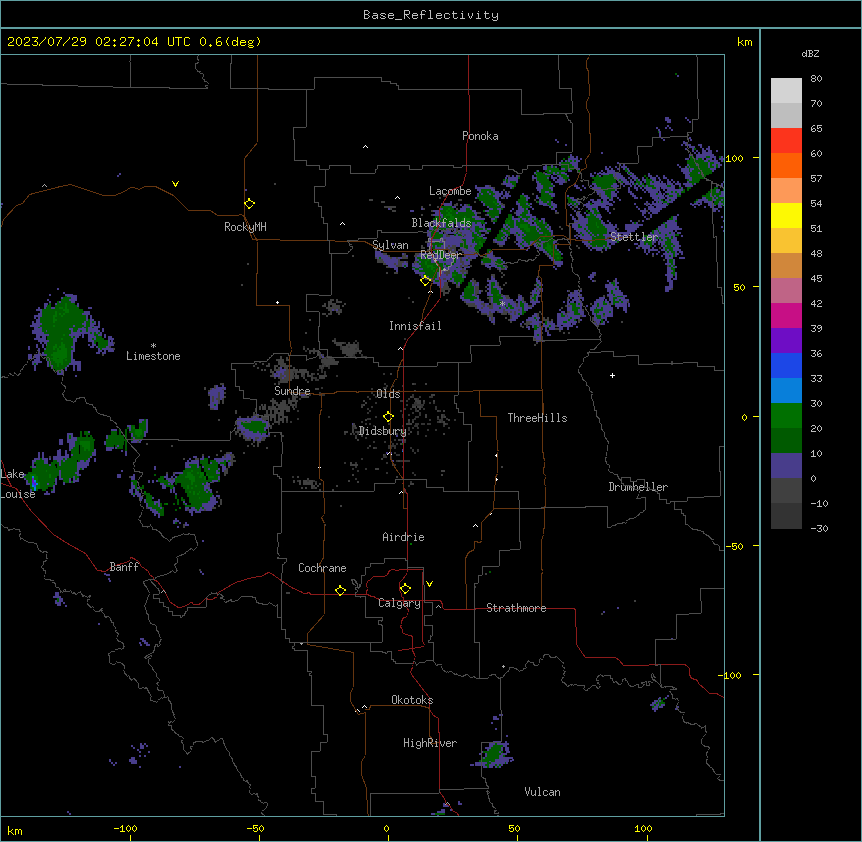Click the dBZ legend heading
Screen dimensions: 862x842
click(810, 54)
